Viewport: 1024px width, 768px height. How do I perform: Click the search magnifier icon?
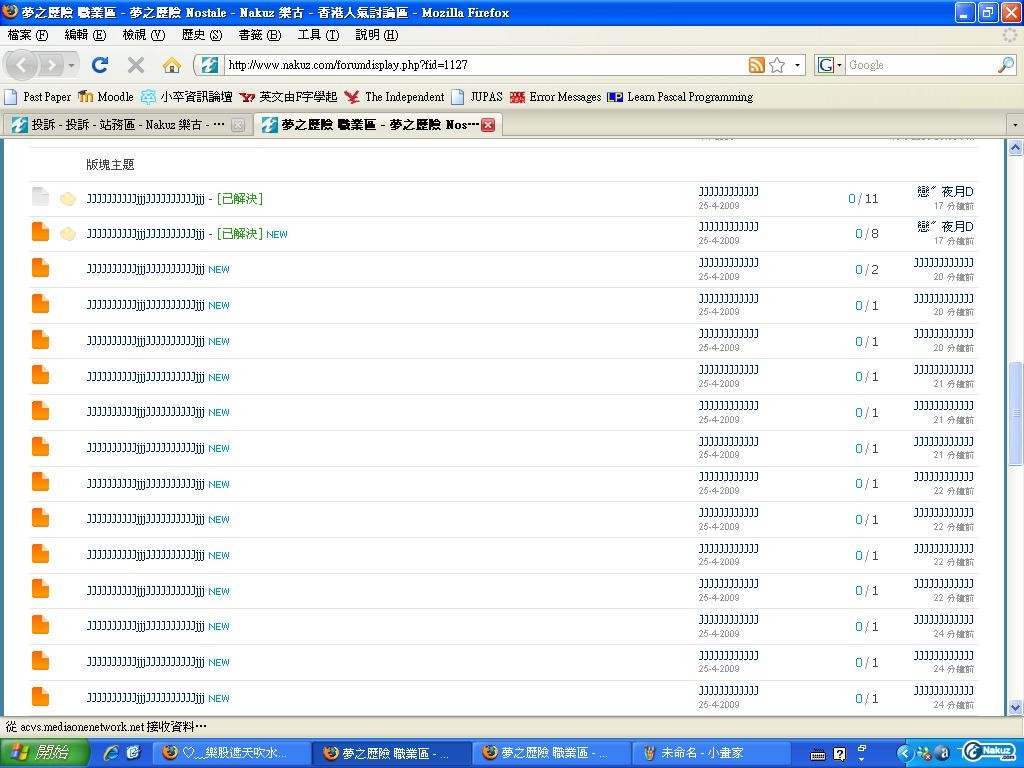pos(1006,65)
